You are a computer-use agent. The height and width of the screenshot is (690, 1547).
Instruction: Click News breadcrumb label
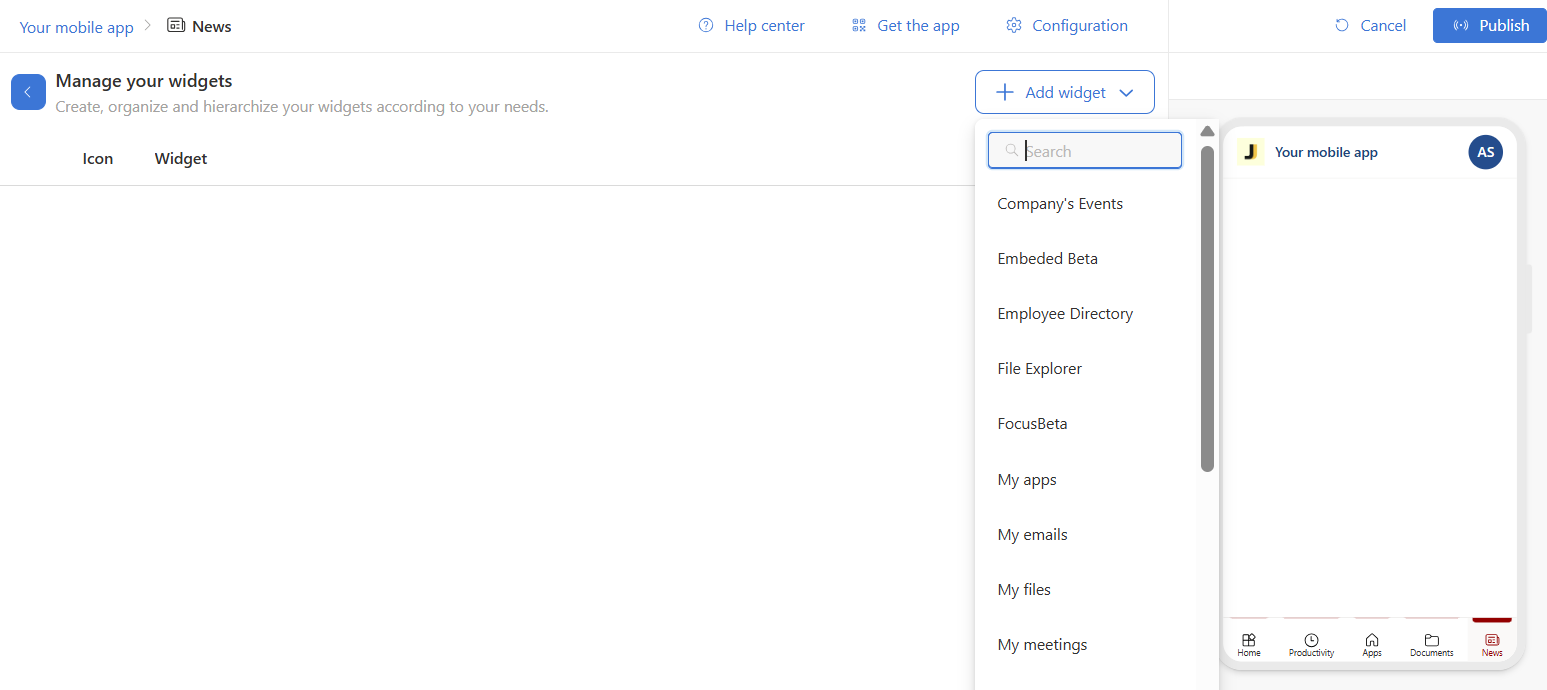pos(212,27)
